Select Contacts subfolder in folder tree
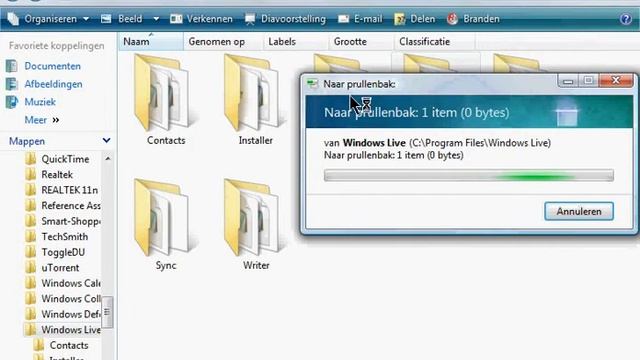Image resolution: width=640 pixels, height=360 pixels. tap(69, 345)
